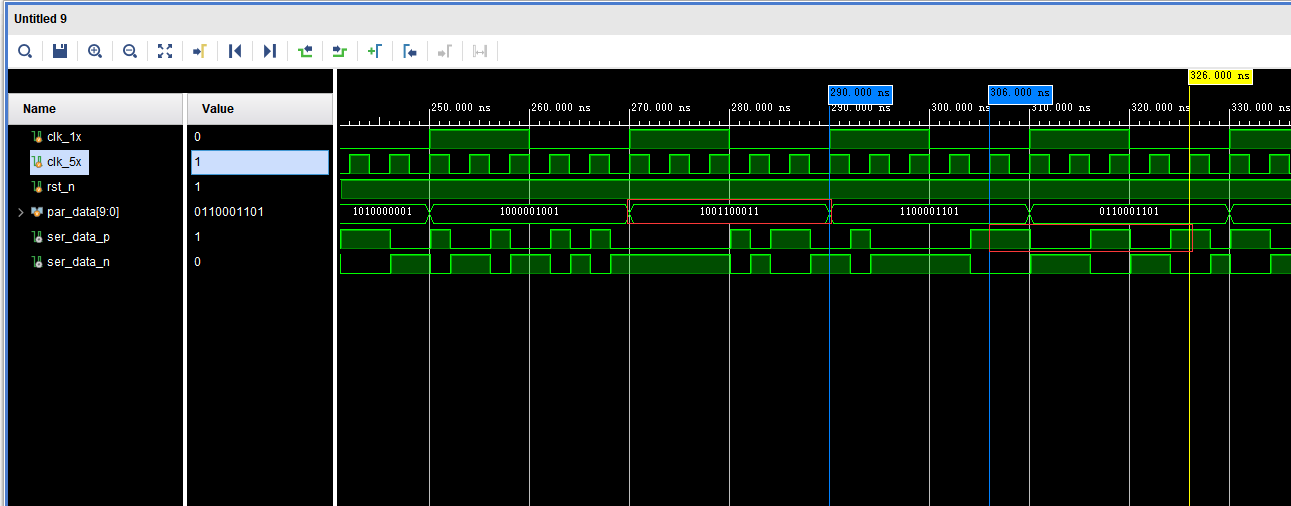Image resolution: width=1291 pixels, height=506 pixels.
Task: Go to previous transition
Action: coord(305,51)
